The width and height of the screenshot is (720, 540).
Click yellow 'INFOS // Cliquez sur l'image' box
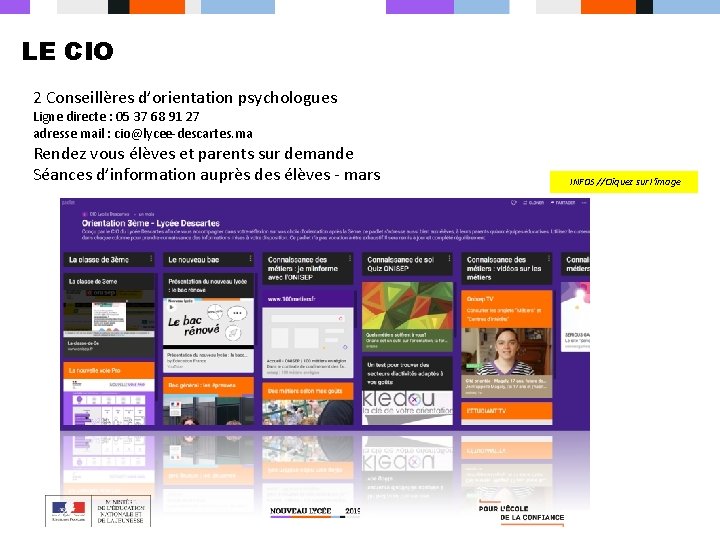pyautogui.click(x=624, y=182)
